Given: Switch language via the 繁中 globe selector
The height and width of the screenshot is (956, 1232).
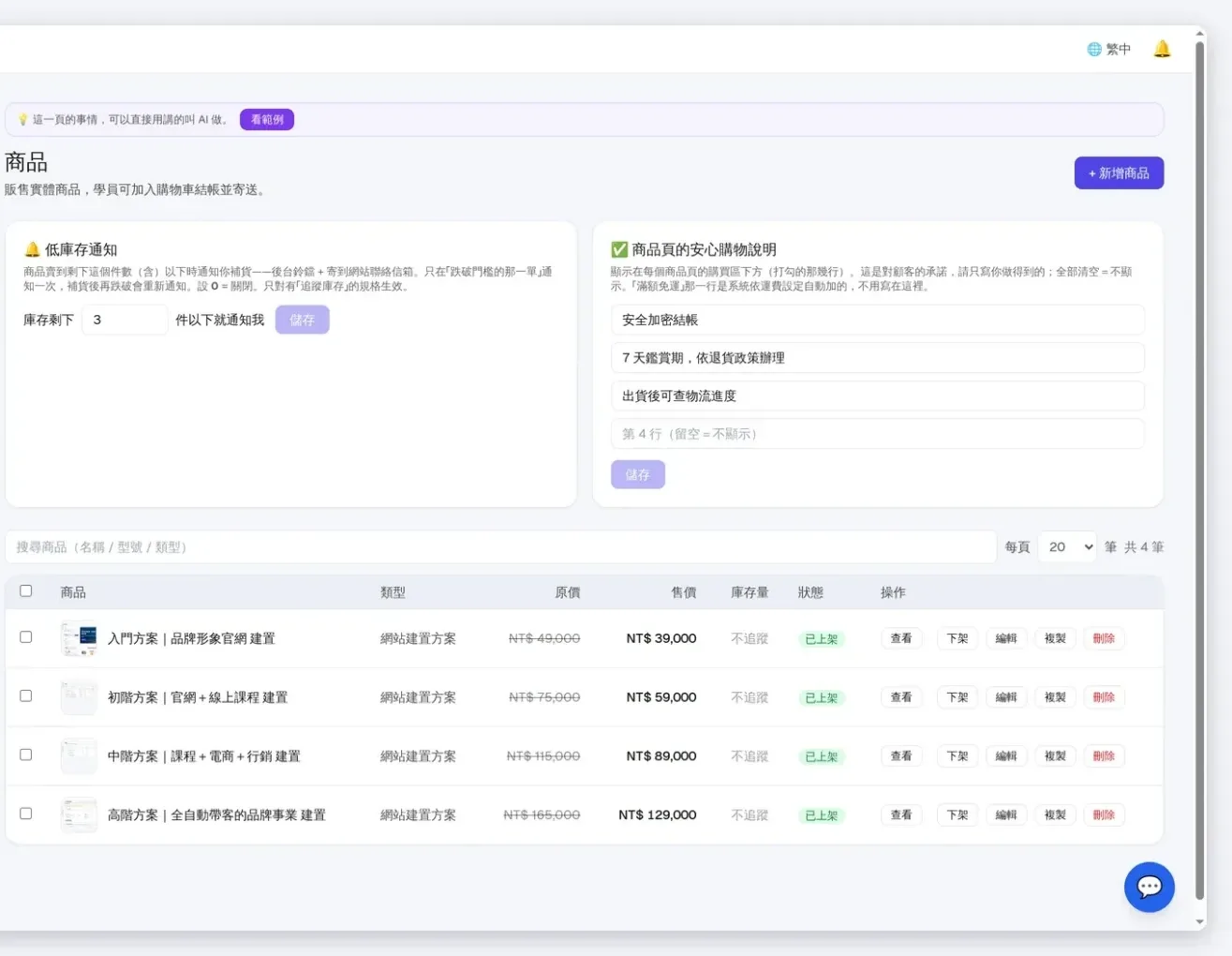Looking at the screenshot, I should [1109, 49].
